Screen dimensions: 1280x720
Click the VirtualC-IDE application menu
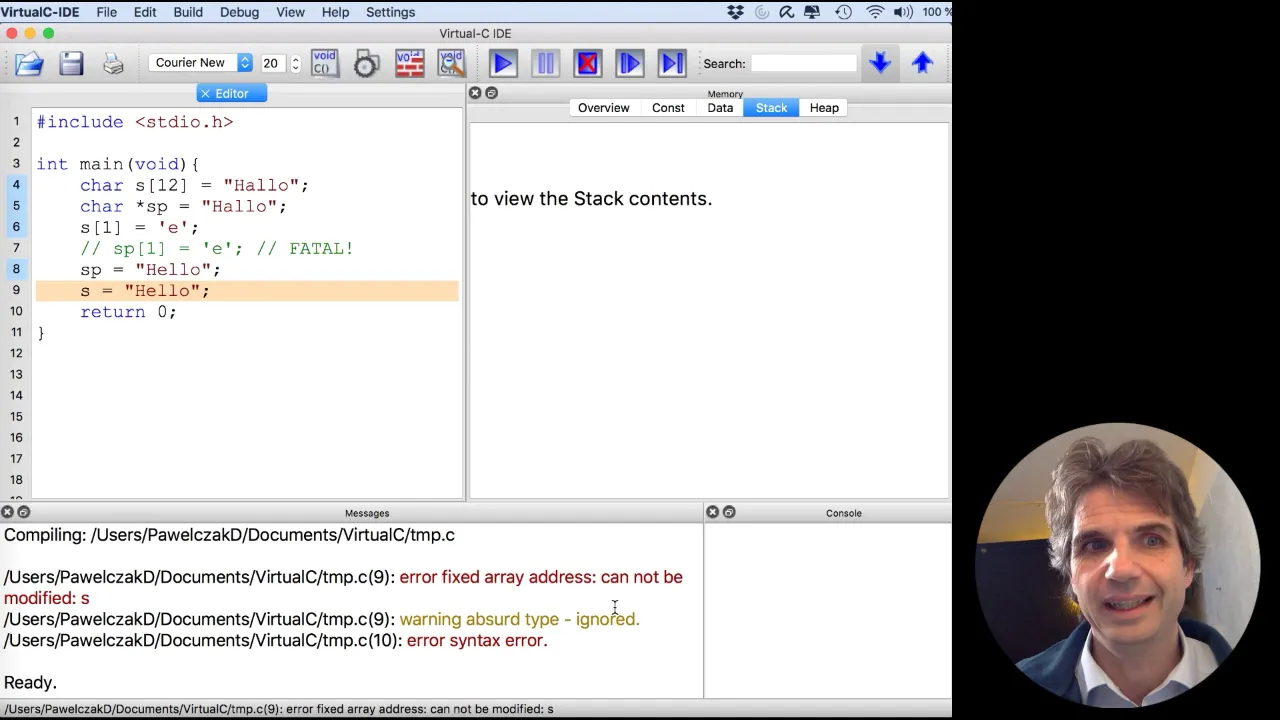[x=40, y=12]
